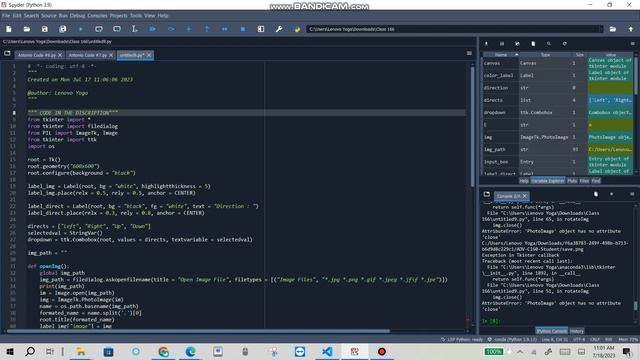
Task: Close the Console 1/A tab
Action: (x=525, y=196)
